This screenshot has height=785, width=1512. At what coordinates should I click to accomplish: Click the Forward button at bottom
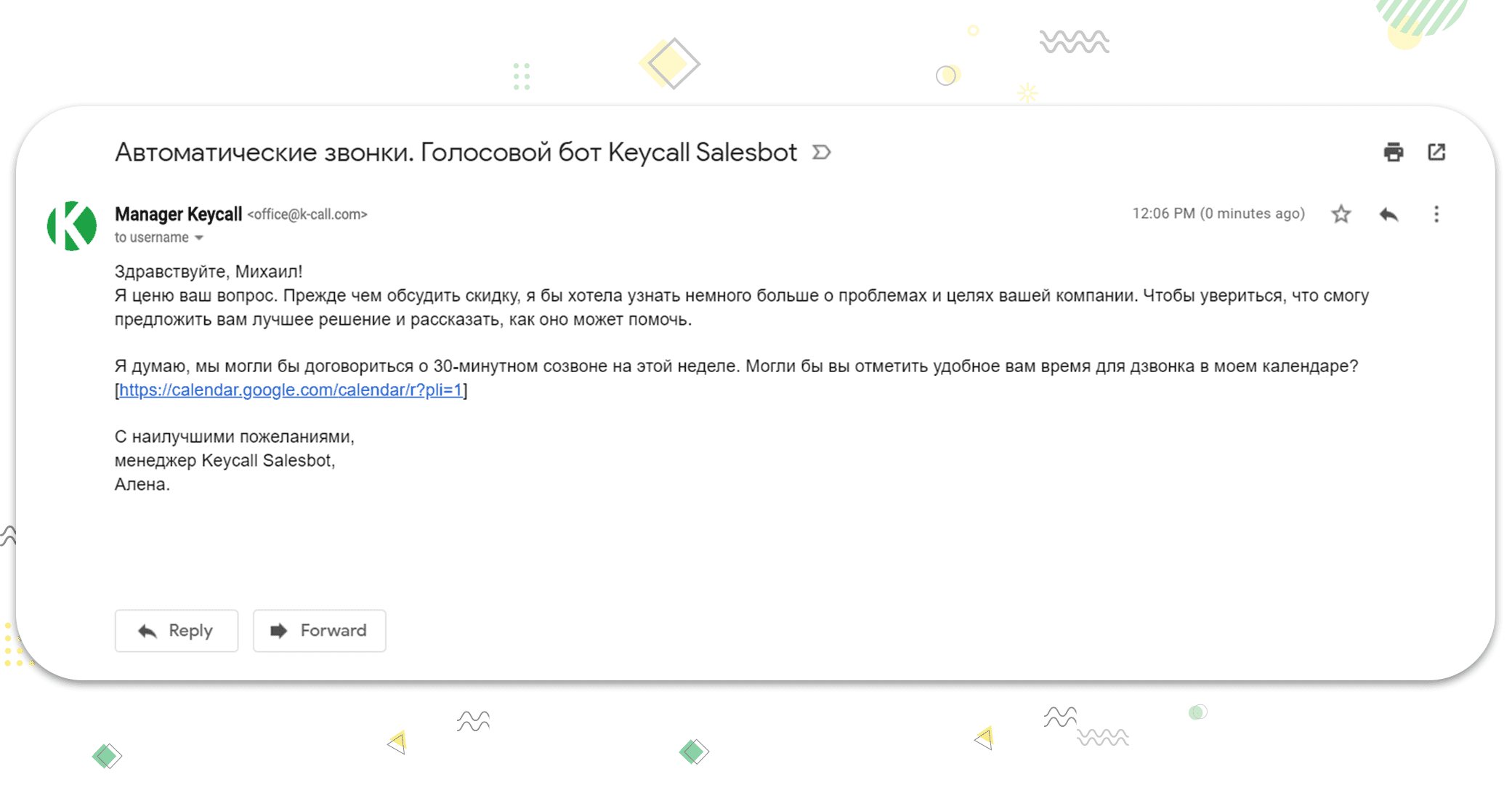tap(319, 631)
